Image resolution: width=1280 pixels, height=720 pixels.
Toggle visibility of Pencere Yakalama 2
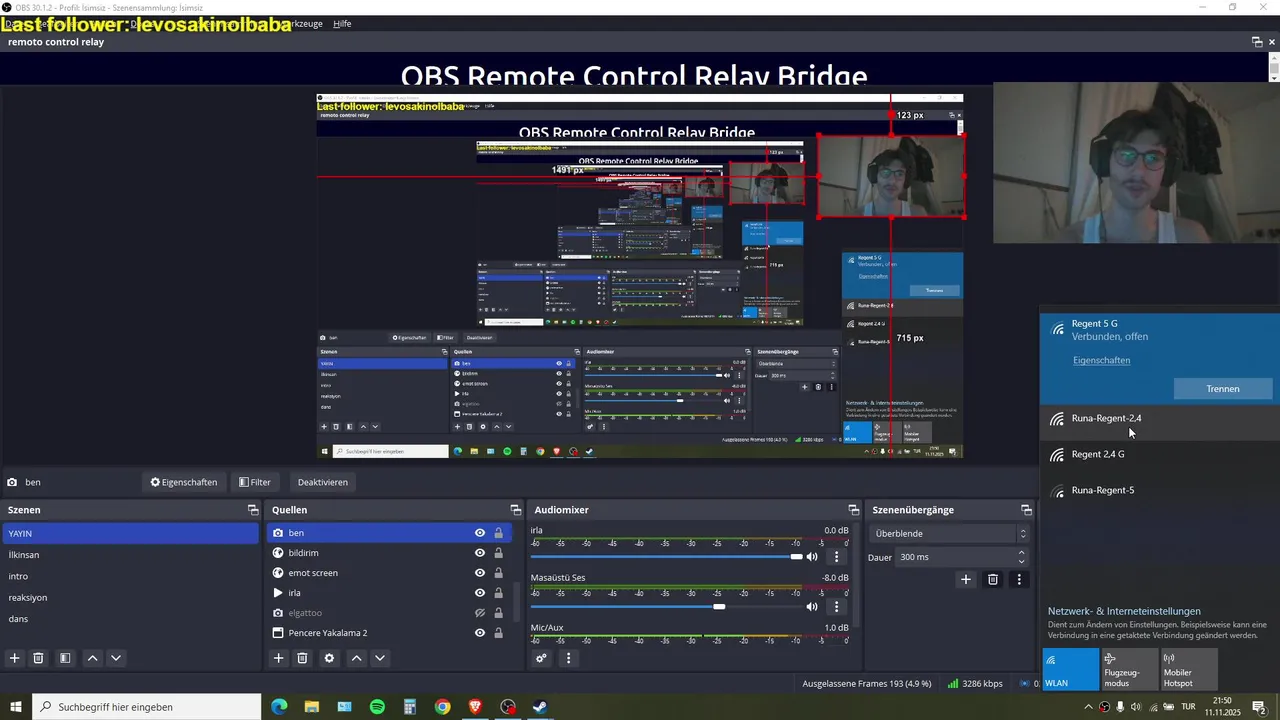click(x=480, y=633)
